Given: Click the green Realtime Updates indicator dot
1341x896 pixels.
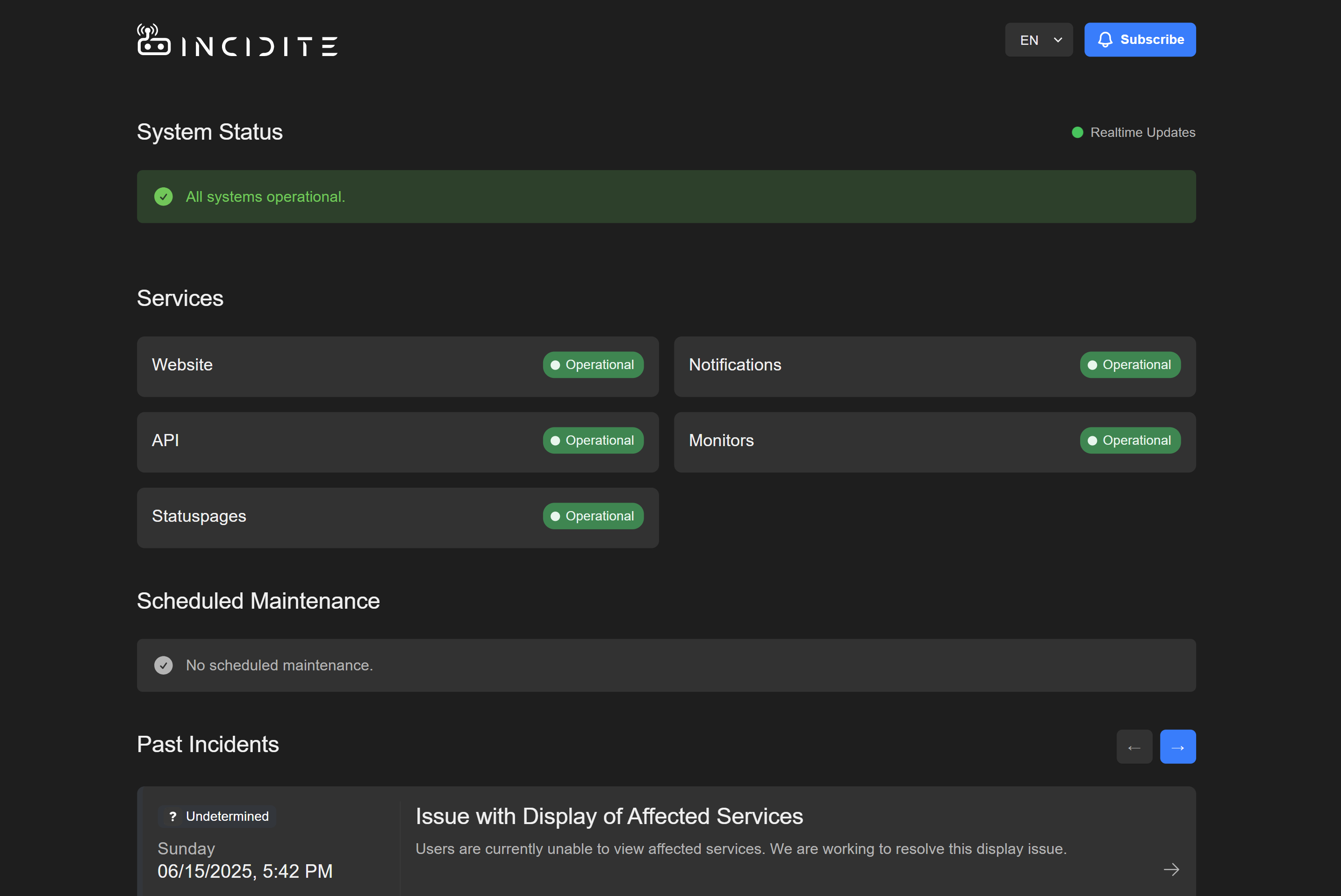Looking at the screenshot, I should 1077,132.
